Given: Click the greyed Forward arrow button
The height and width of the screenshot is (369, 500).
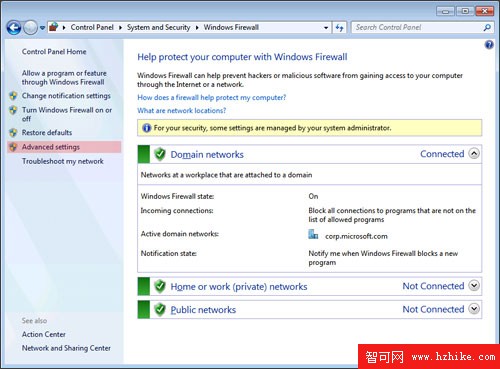Looking at the screenshot, I should 31,28.
